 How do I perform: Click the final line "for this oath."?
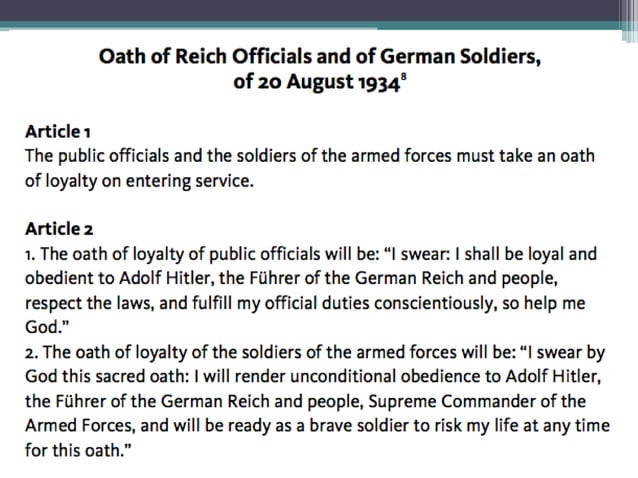coord(78,450)
